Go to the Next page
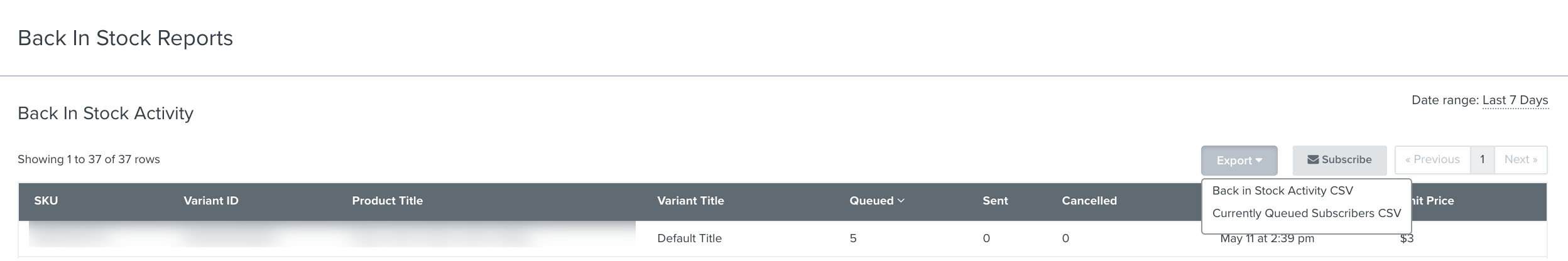Screen dimensions: 1568x261 [x=1520, y=160]
